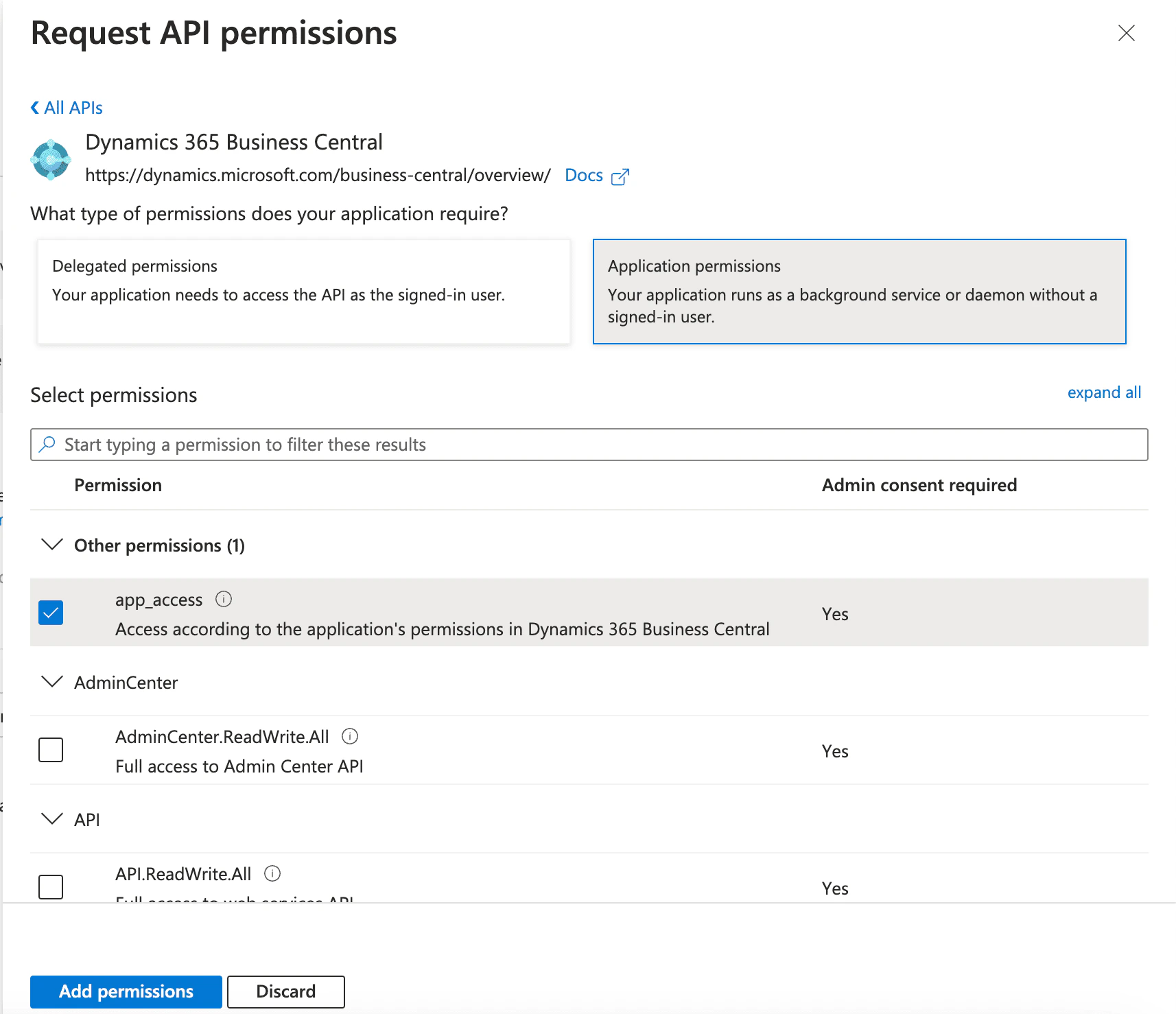Click the expand all link
The height and width of the screenshot is (1014, 1176).
1104,392
